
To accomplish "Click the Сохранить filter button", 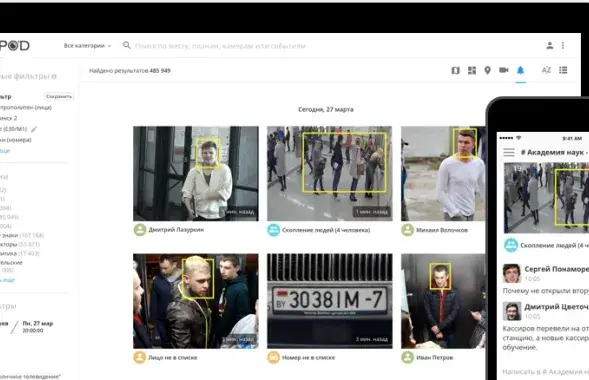I will click(59, 97).
